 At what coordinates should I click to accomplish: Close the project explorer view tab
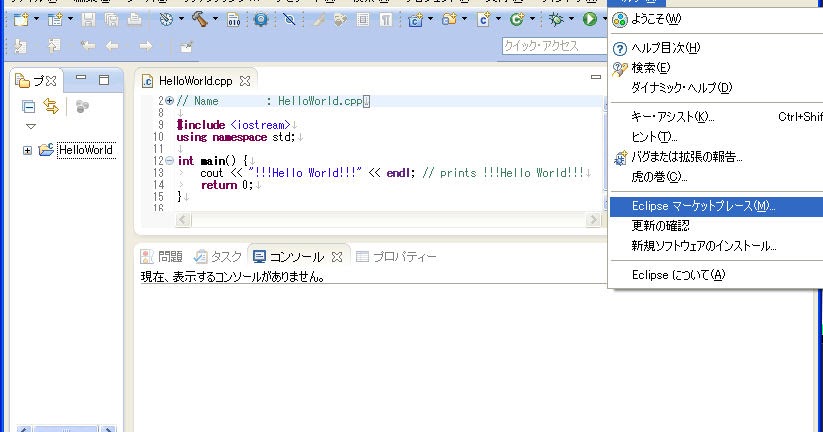(x=51, y=81)
